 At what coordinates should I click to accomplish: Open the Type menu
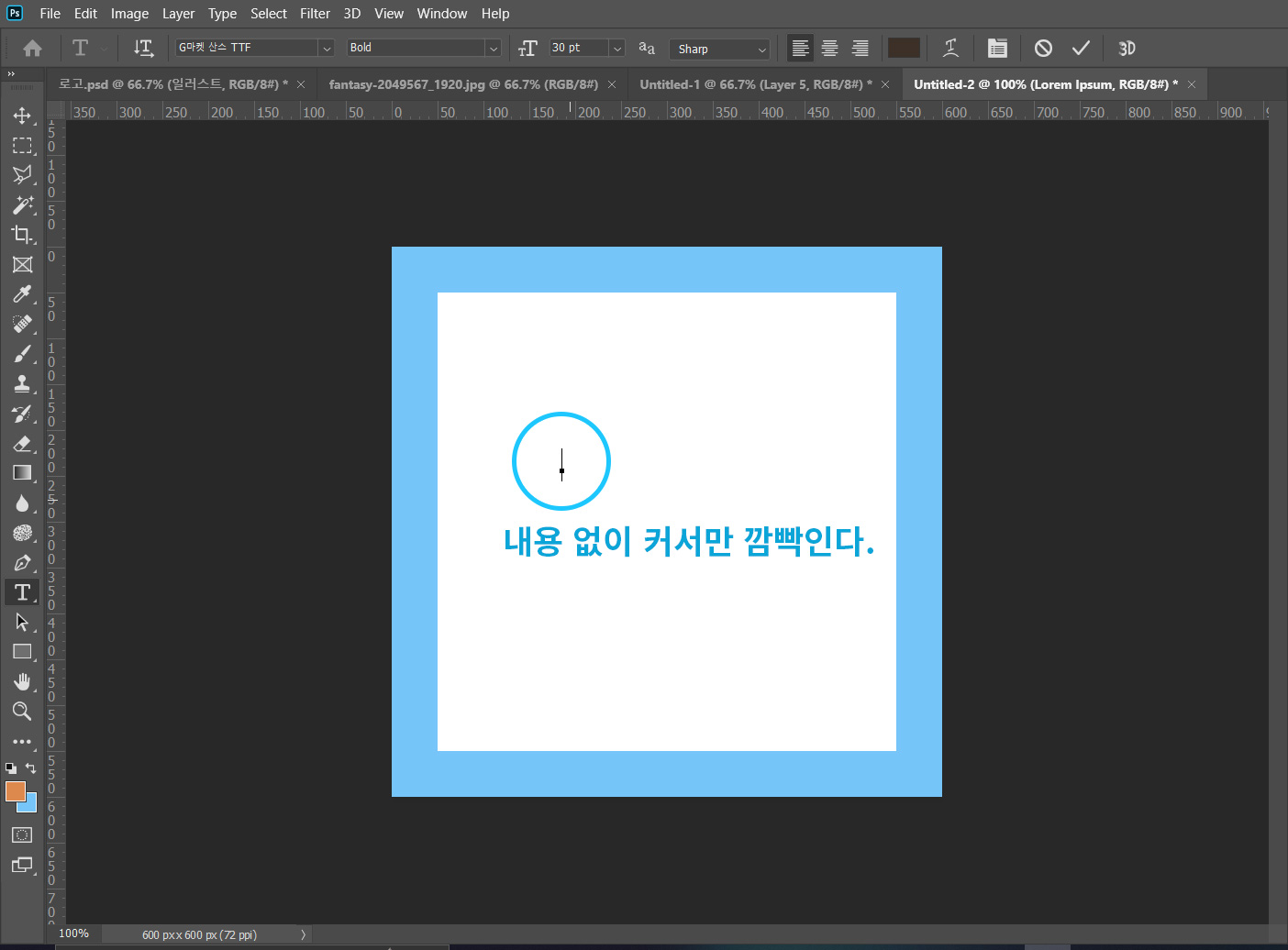222,14
